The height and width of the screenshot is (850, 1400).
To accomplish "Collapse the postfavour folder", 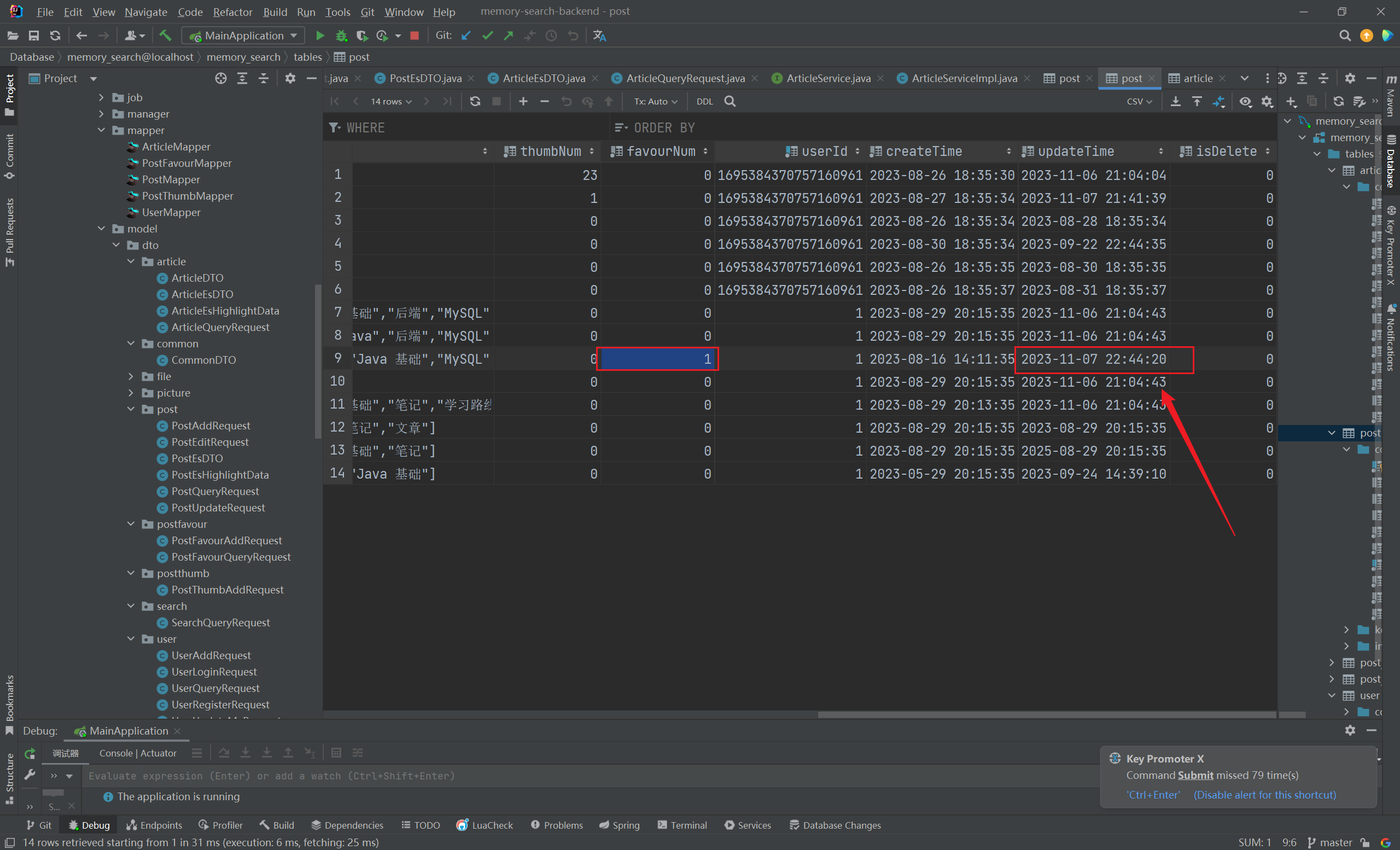I will click(131, 524).
